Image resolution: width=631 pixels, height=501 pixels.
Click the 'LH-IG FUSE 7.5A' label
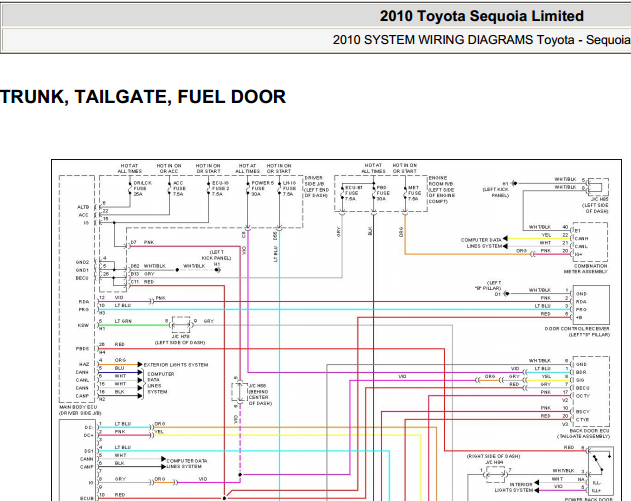(x=289, y=188)
